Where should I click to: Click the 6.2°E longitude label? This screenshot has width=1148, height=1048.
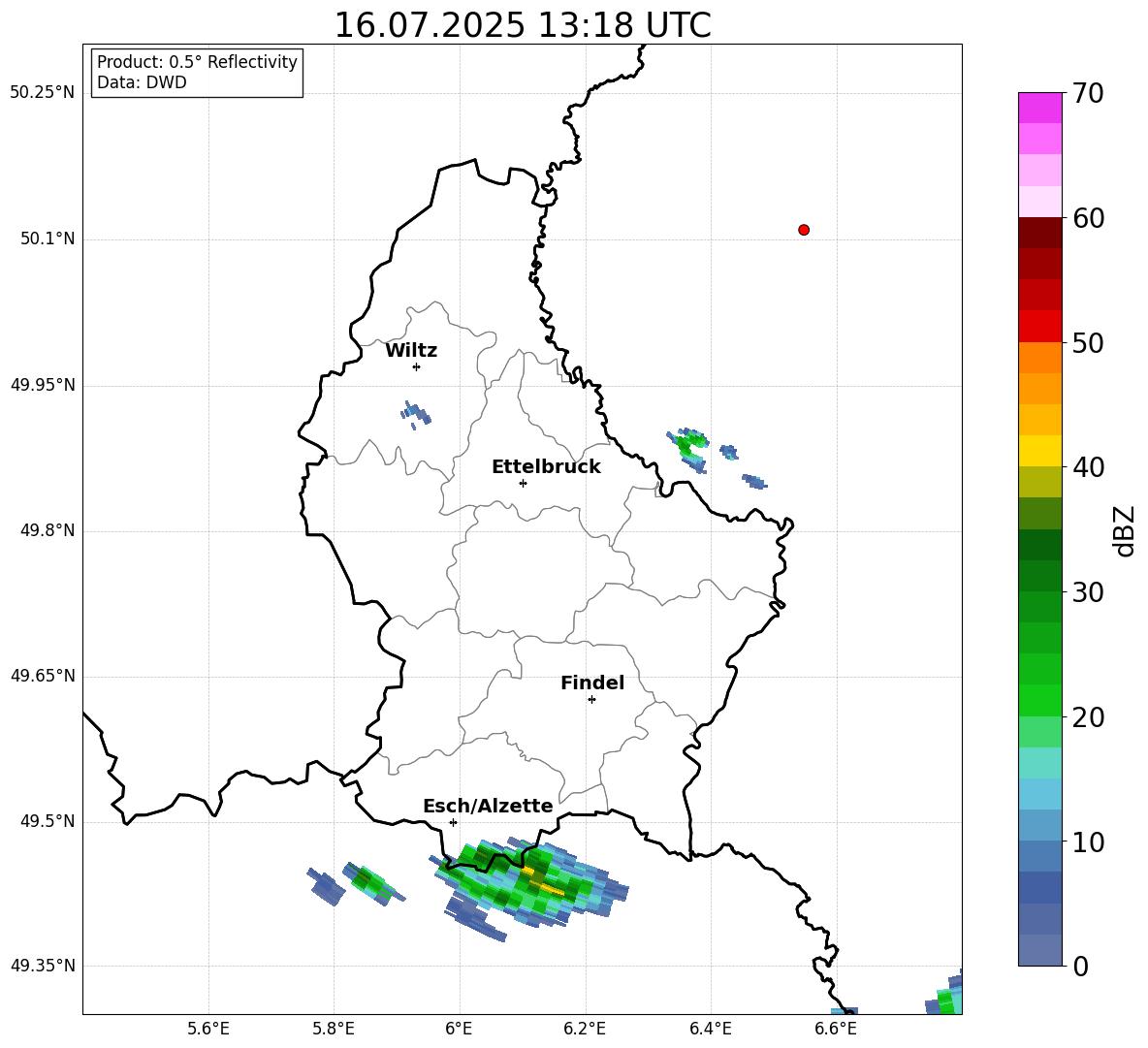tap(585, 1029)
